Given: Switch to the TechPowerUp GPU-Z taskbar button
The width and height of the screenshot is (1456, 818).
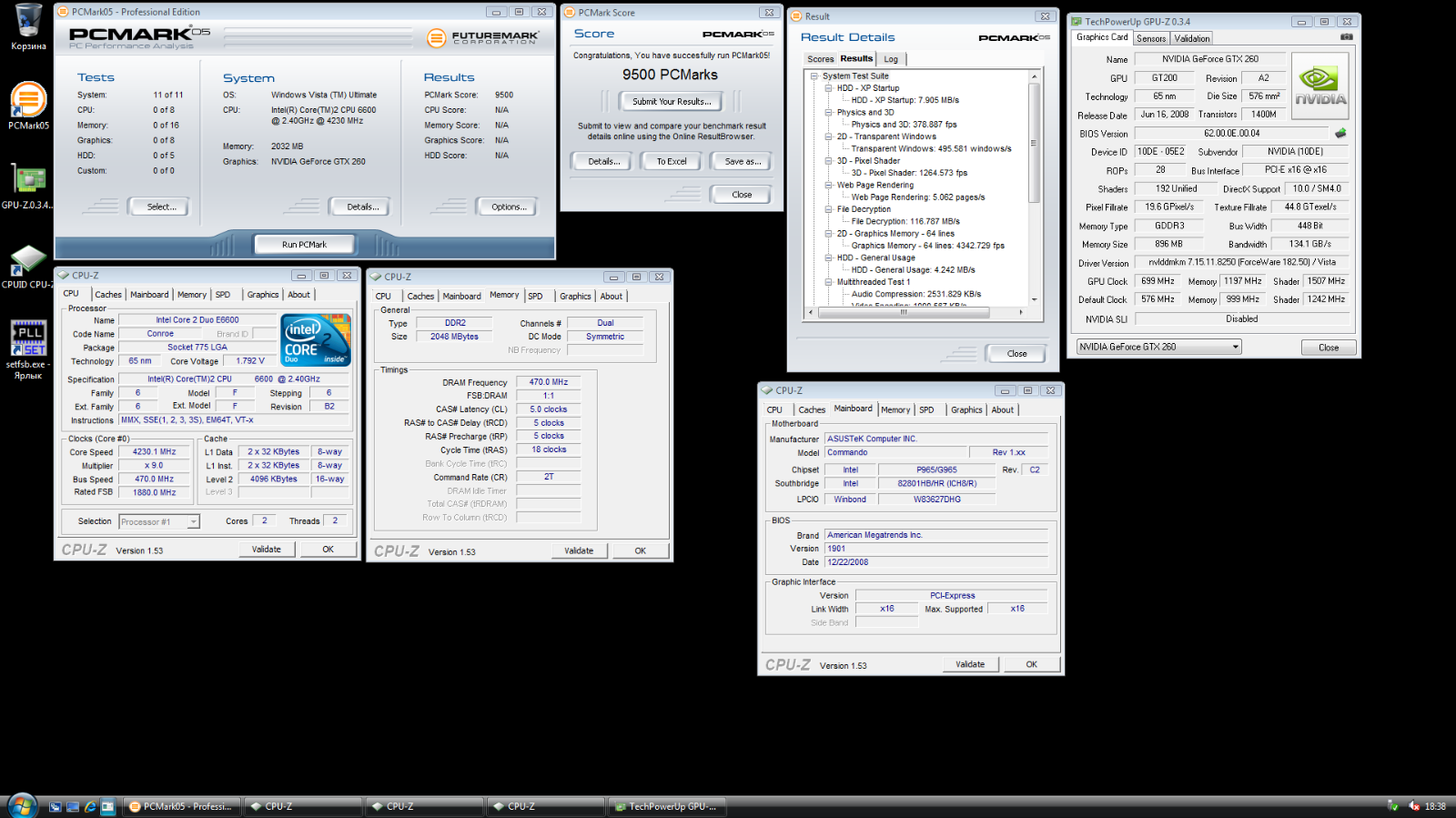Looking at the screenshot, I should (666, 806).
